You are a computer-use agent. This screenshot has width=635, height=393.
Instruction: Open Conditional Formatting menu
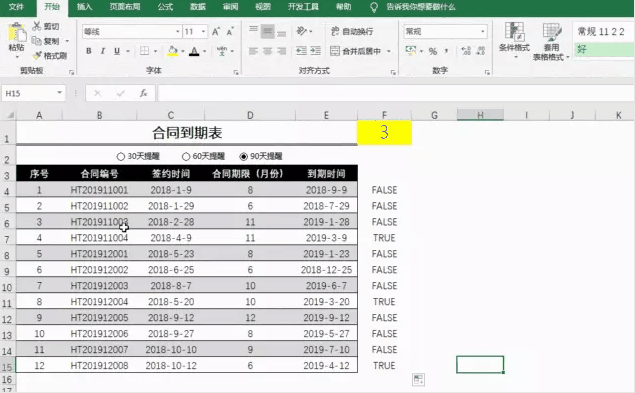[514, 41]
